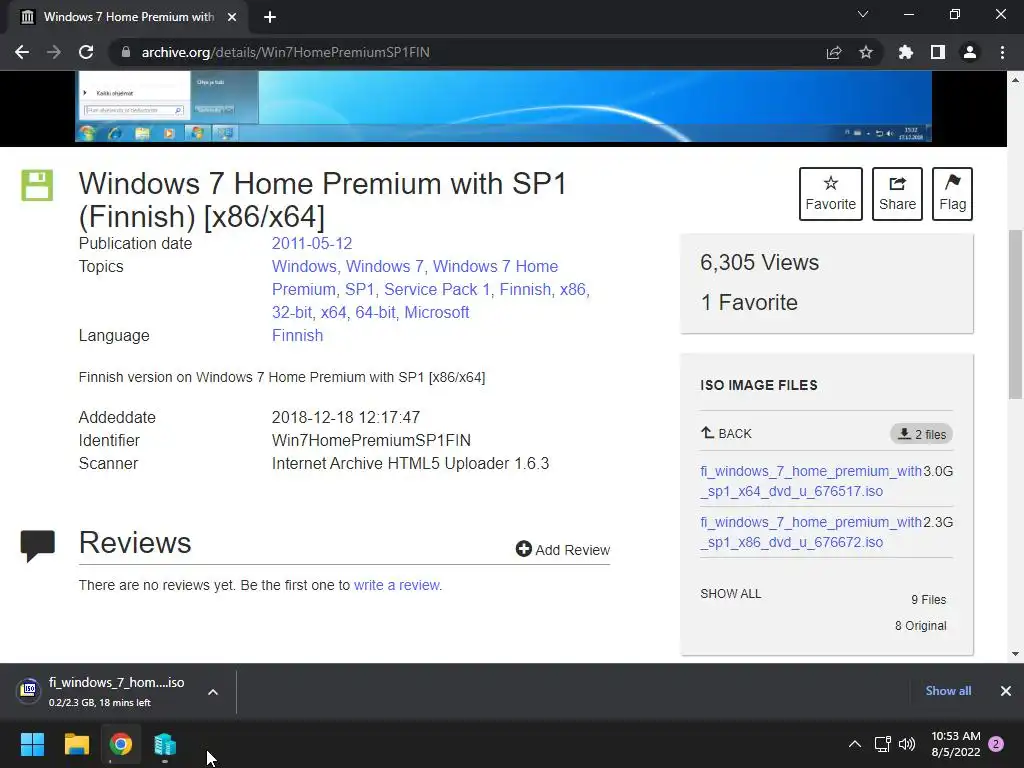The image size is (1024, 768).
Task: Follow the Service Pack 1 topic link
Action: pyautogui.click(x=437, y=289)
